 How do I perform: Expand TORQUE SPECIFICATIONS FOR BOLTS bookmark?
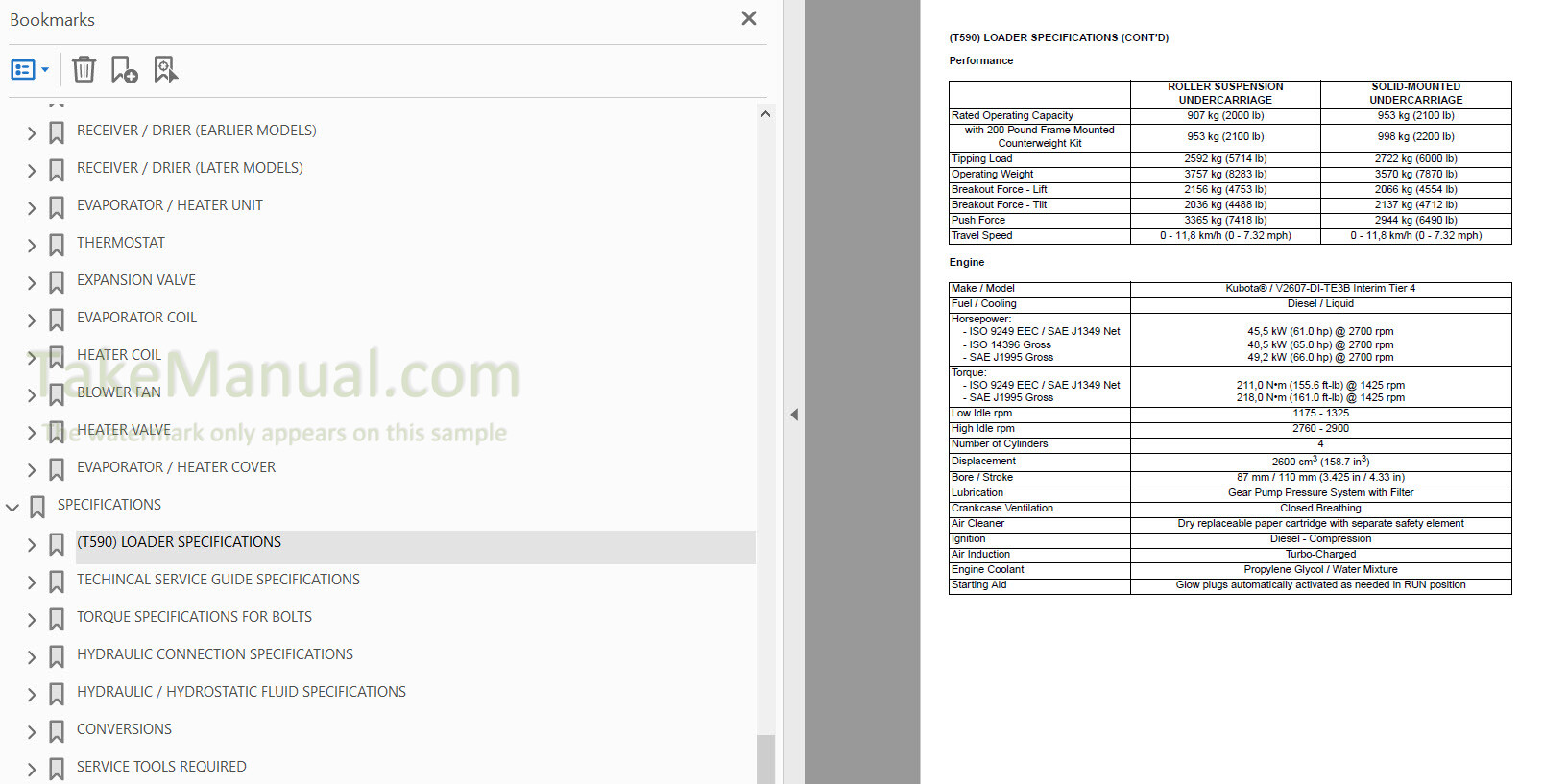click(32, 620)
